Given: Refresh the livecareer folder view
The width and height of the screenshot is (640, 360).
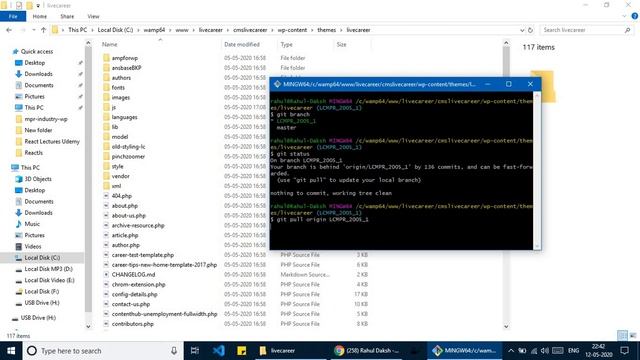Looking at the screenshot, I should [530, 30].
